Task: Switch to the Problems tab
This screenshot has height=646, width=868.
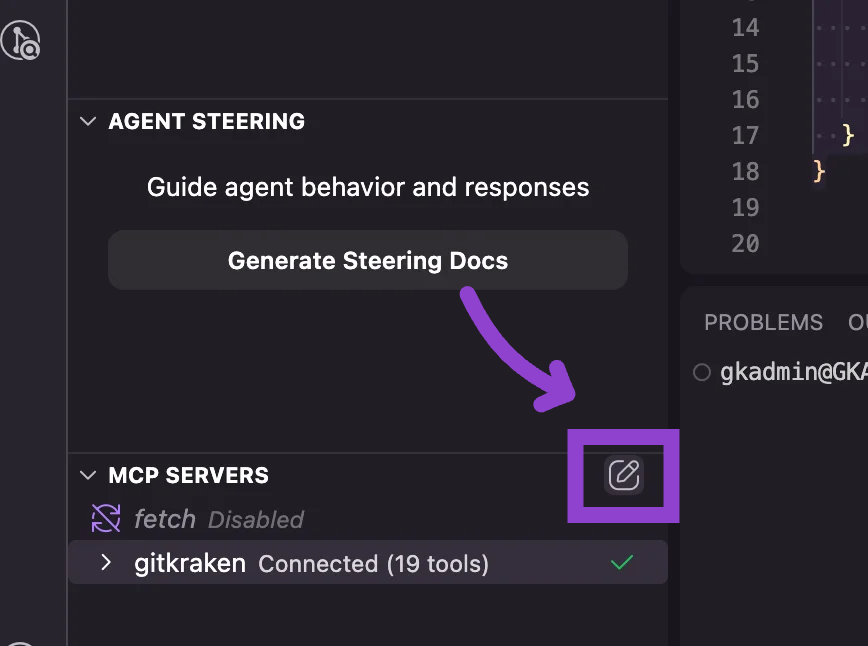Action: 763,323
